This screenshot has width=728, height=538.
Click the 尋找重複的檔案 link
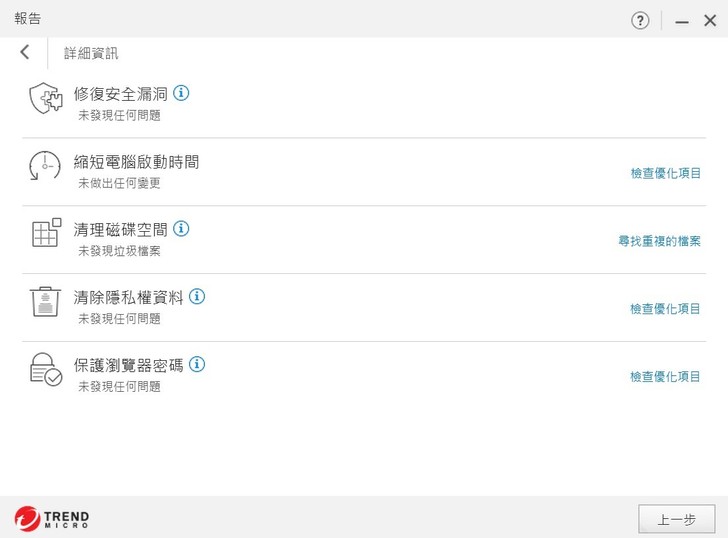coord(659,241)
